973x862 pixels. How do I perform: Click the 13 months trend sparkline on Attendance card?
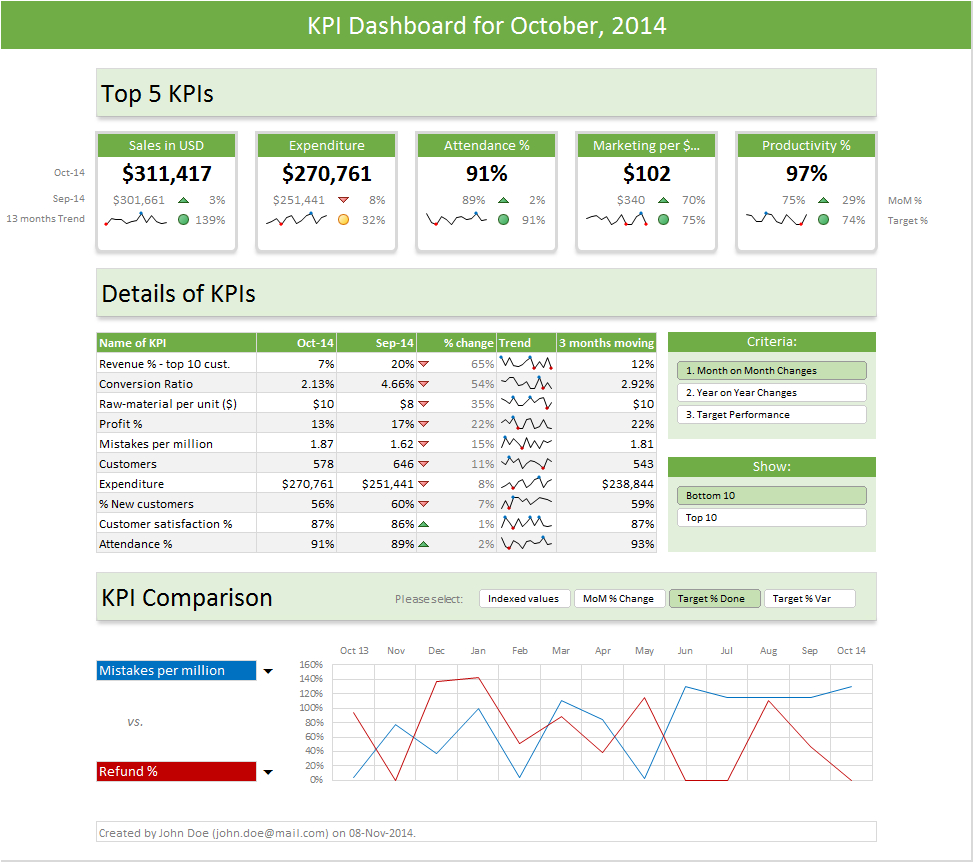457,219
